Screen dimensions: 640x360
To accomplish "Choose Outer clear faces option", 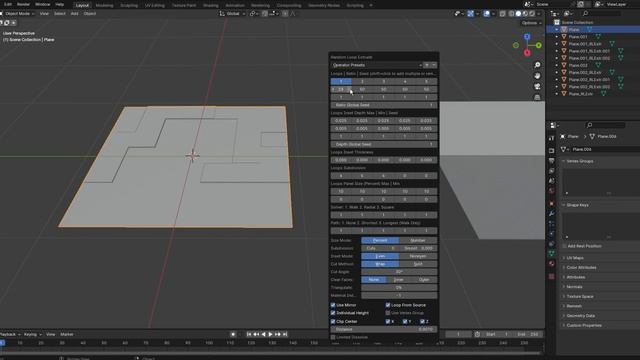I will coord(424,280).
